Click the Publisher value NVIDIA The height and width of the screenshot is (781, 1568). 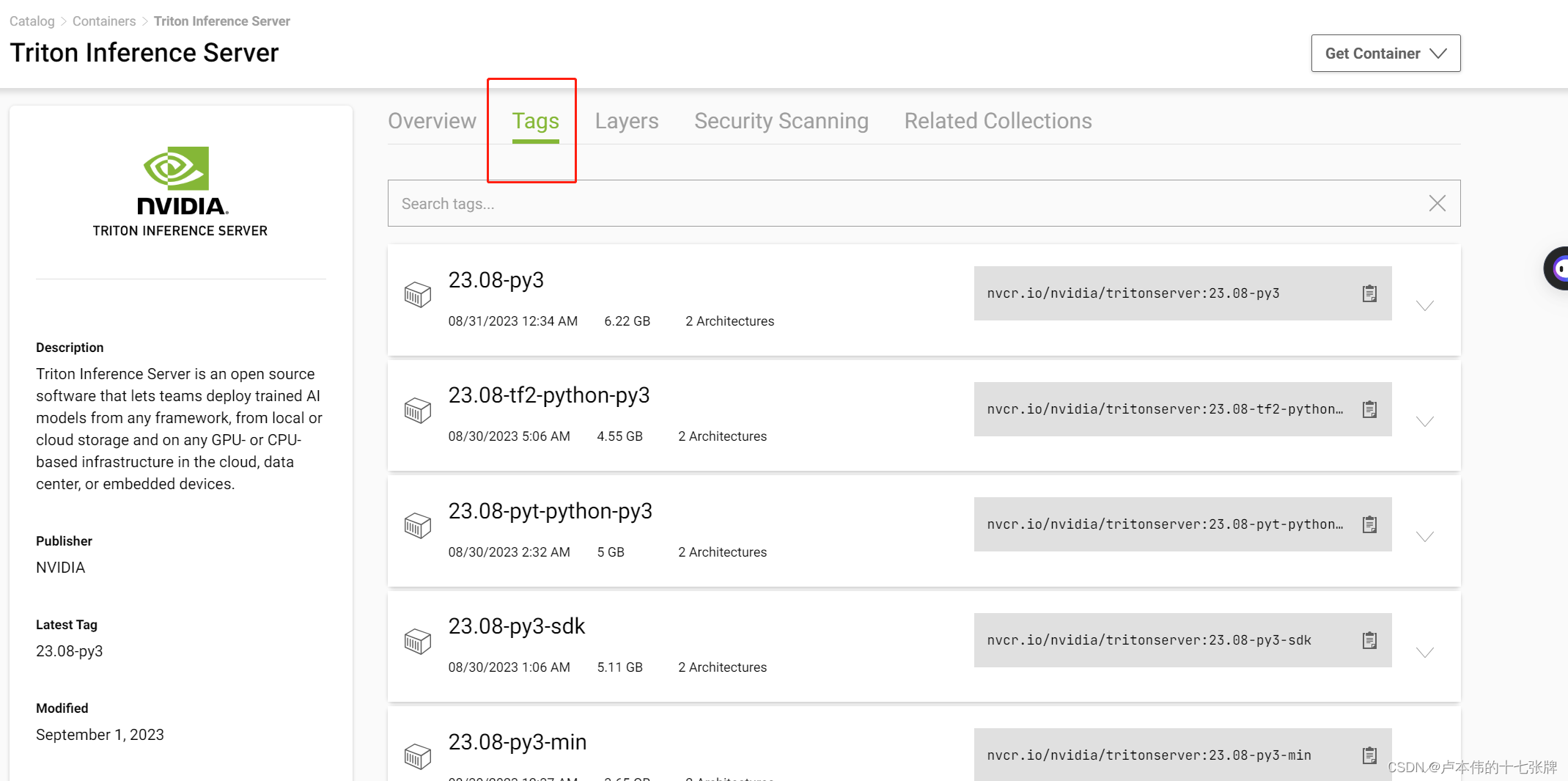61,568
